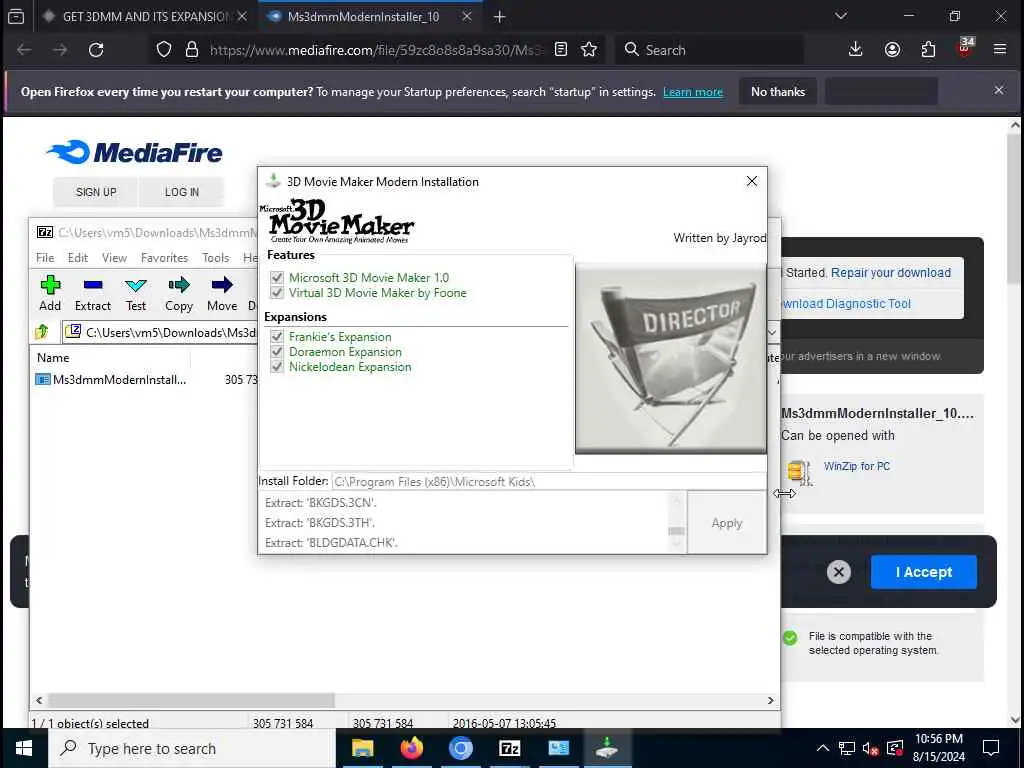Open the WinZip for PC link
1024x768 pixels.
point(857,466)
